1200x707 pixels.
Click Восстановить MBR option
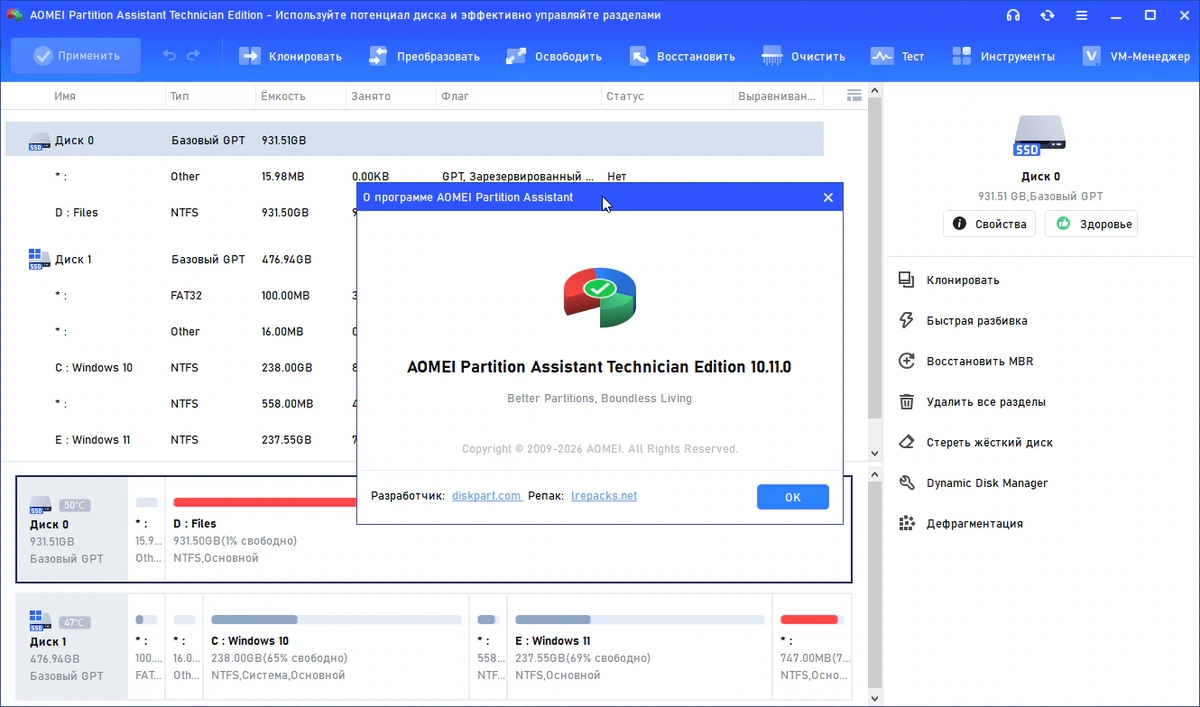click(965, 361)
